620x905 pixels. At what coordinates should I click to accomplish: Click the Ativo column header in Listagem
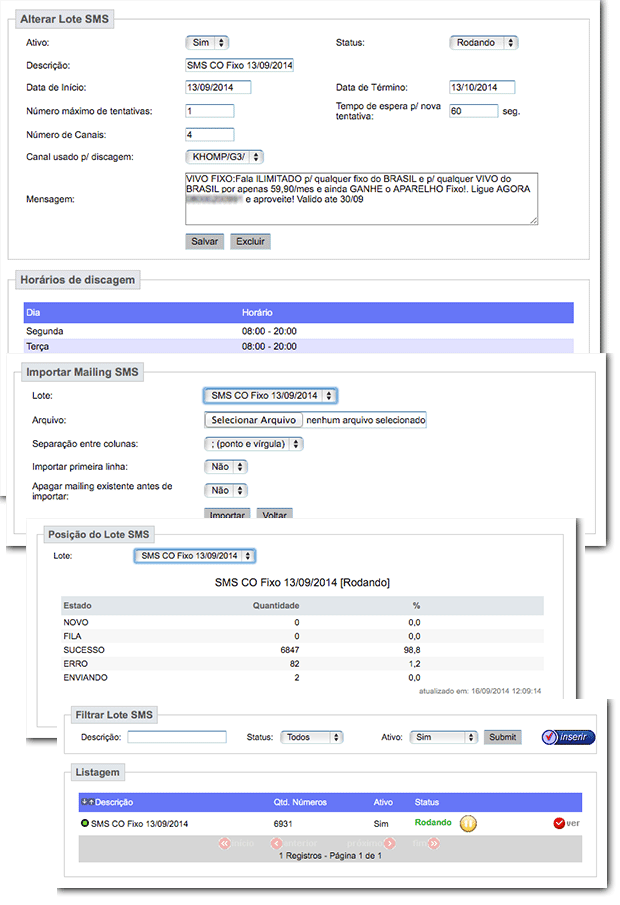click(x=383, y=802)
